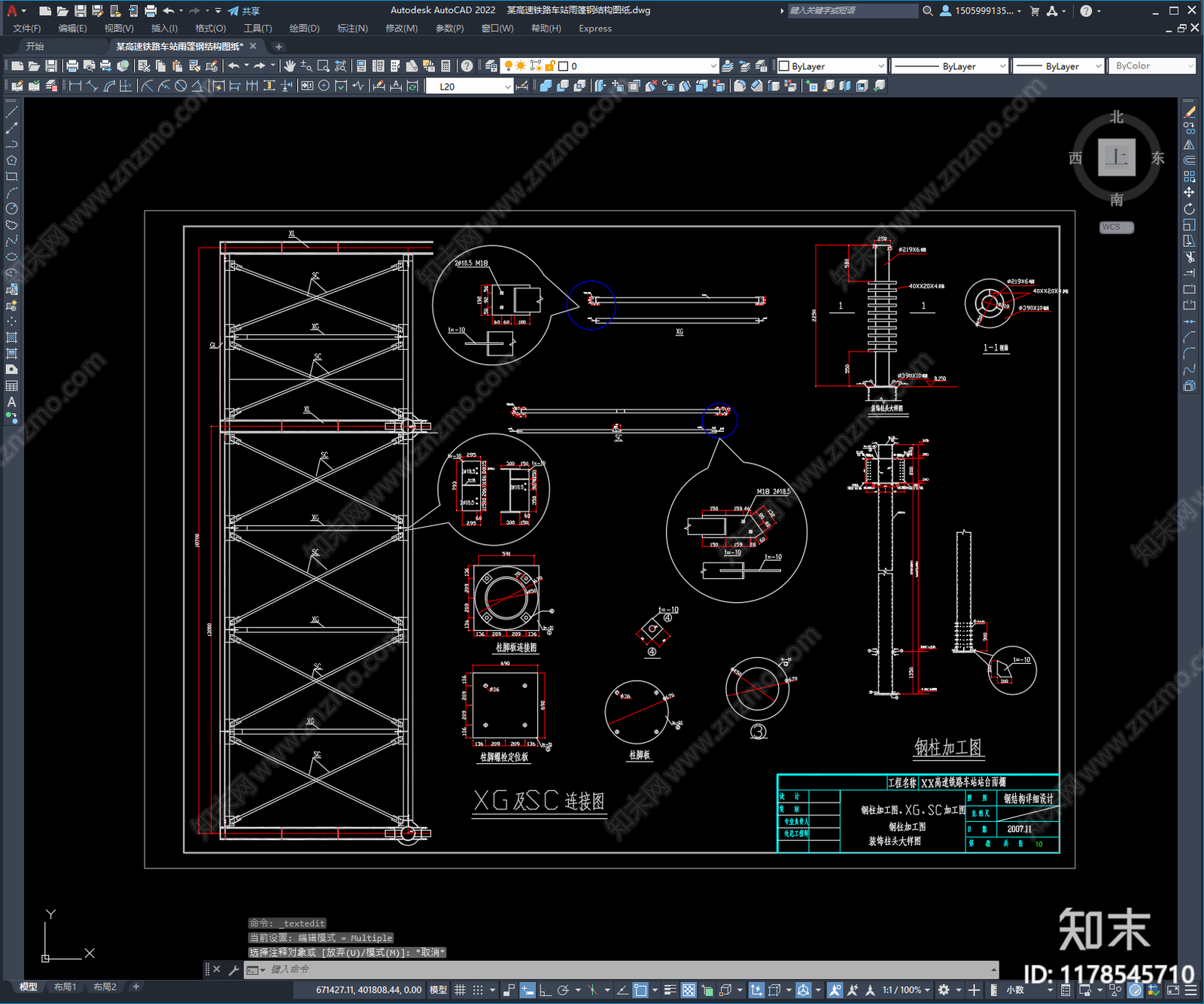Toggle lineweight display in status bar
1204x1004 pixels.
670,990
